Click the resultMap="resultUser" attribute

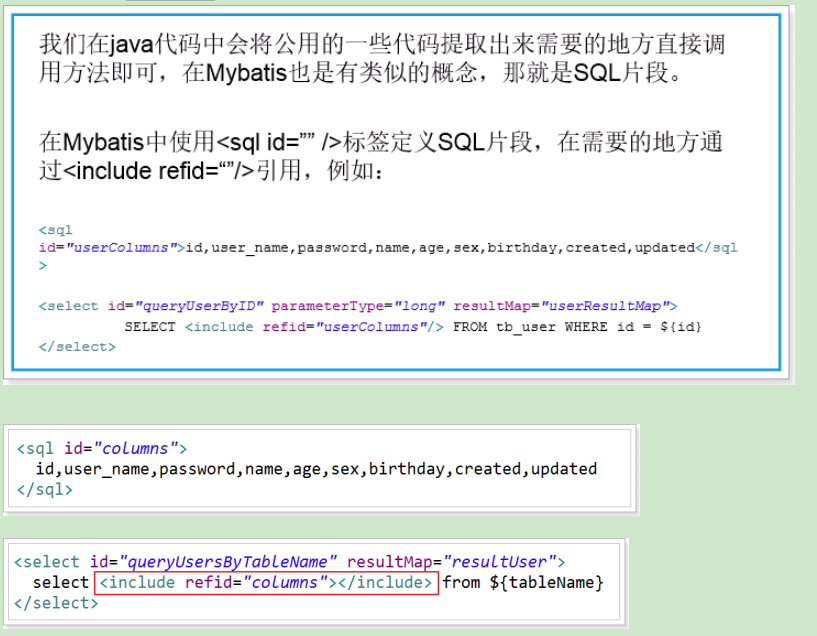(x=451, y=562)
